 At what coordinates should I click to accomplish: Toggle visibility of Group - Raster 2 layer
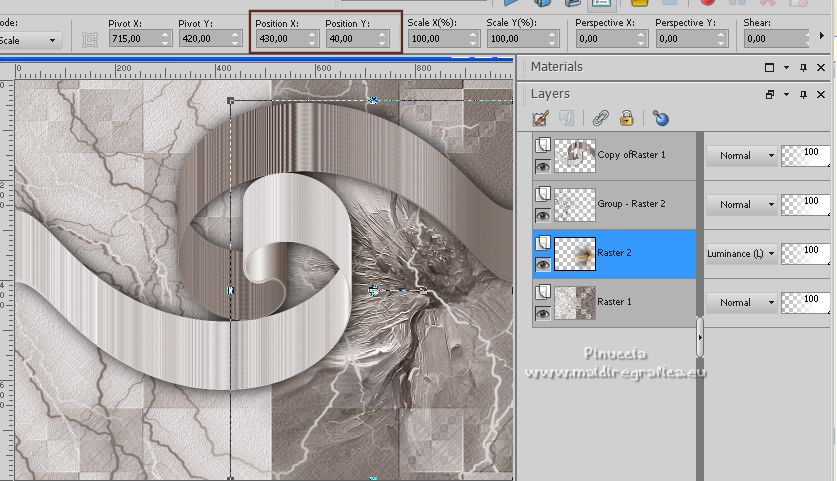click(542, 215)
